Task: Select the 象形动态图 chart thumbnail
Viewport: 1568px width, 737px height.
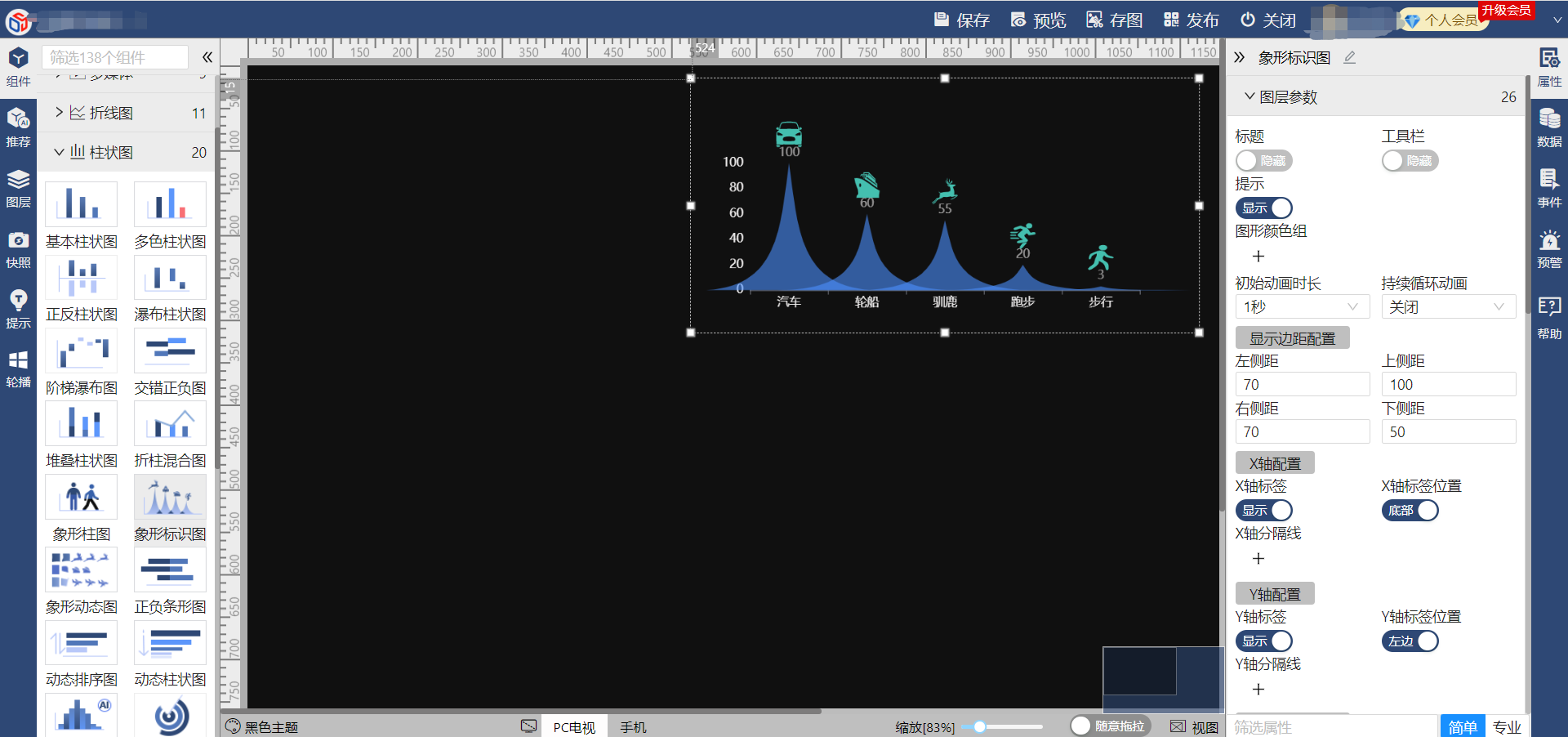Action: [x=81, y=569]
